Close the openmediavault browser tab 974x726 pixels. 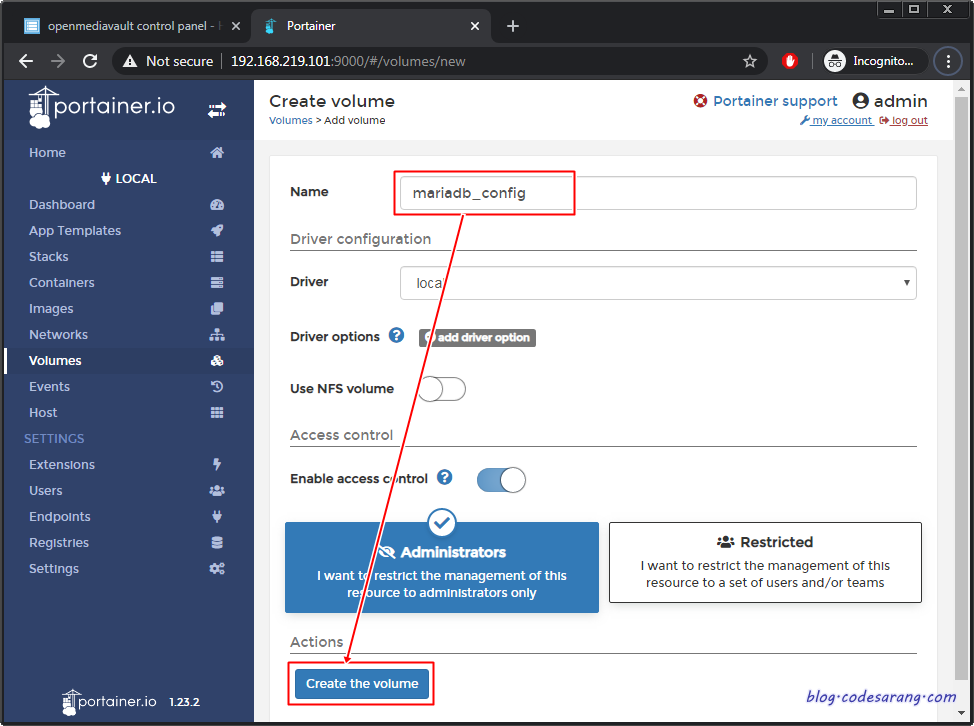pyautogui.click(x=235, y=26)
